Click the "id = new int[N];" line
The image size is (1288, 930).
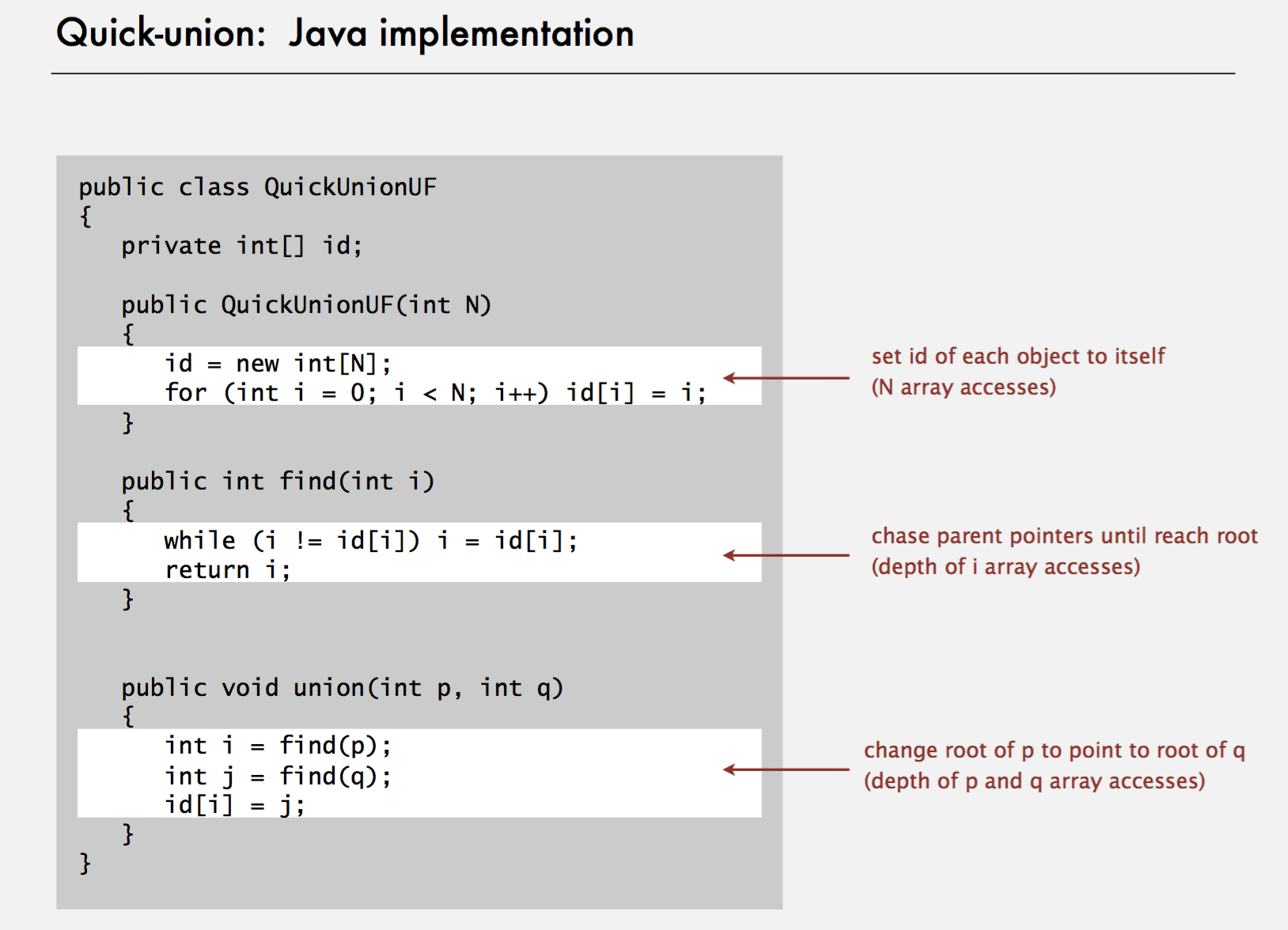click(278, 364)
